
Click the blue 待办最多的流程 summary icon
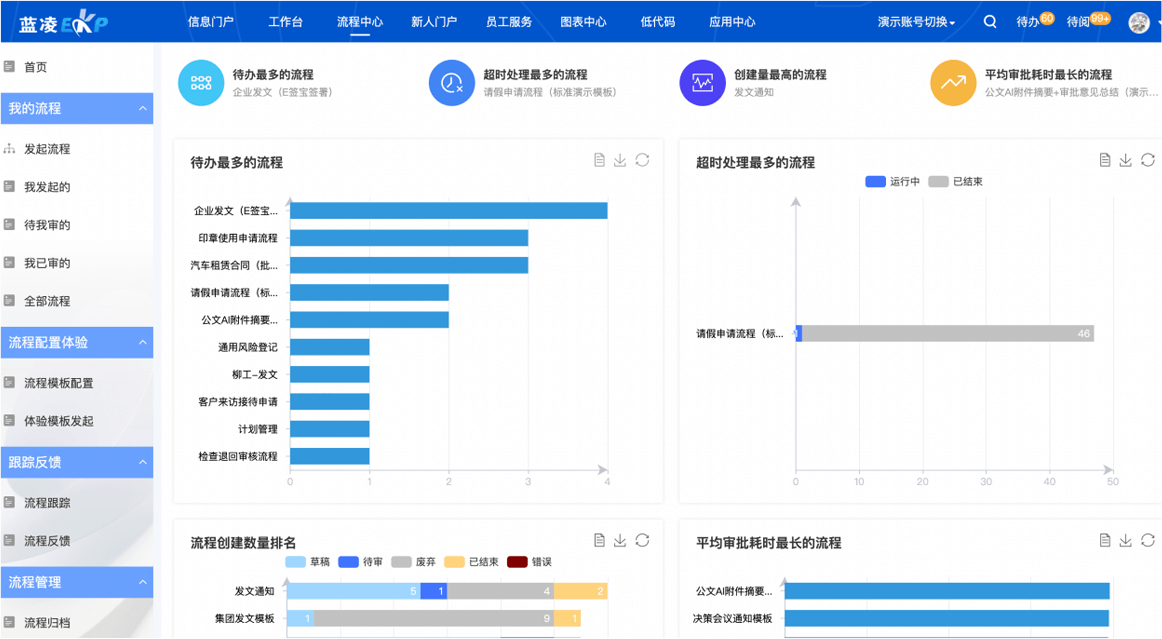pos(201,83)
